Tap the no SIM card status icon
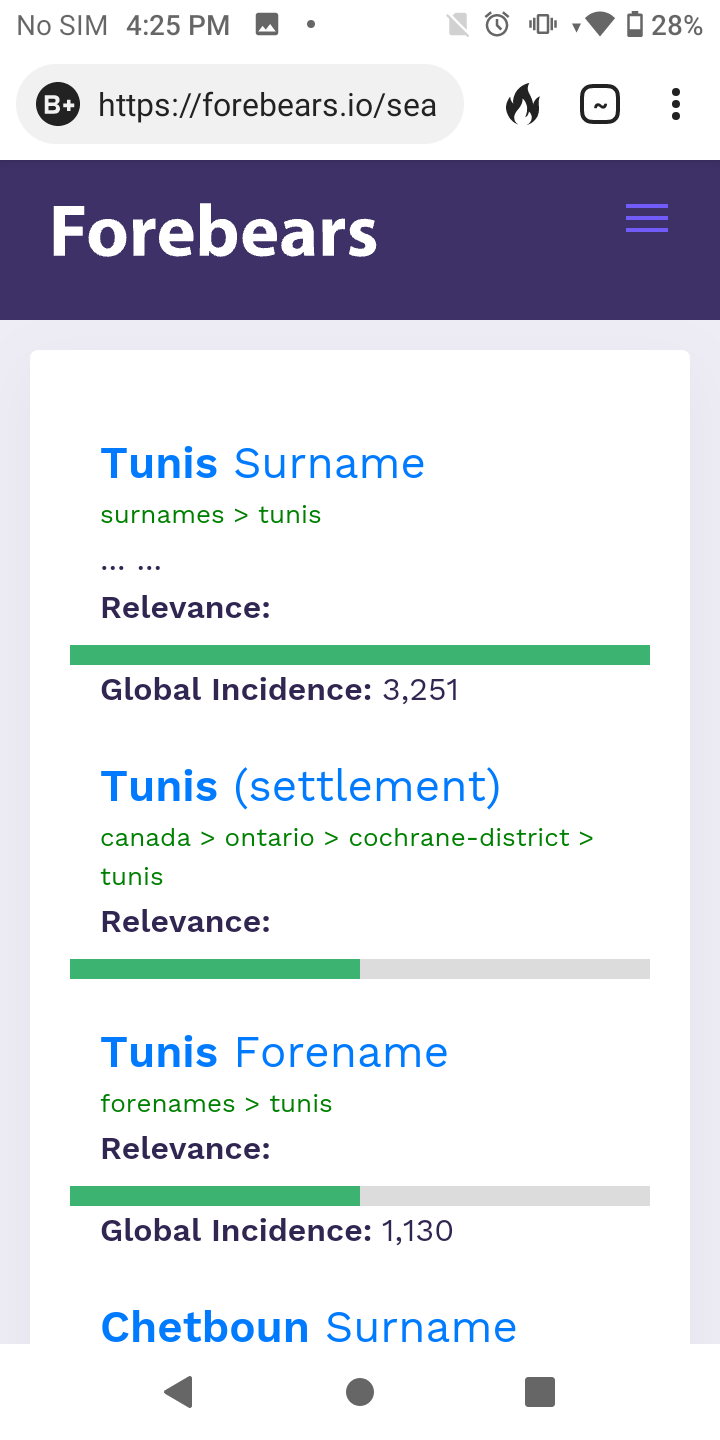Image resolution: width=720 pixels, height=1440 pixels. tap(458, 25)
